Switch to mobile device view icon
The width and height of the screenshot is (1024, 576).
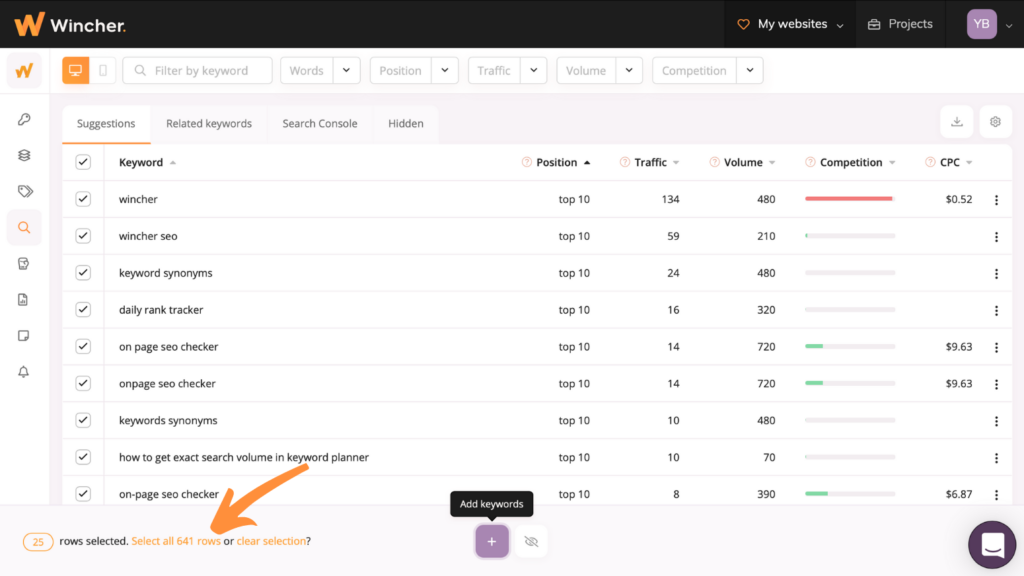(x=103, y=71)
